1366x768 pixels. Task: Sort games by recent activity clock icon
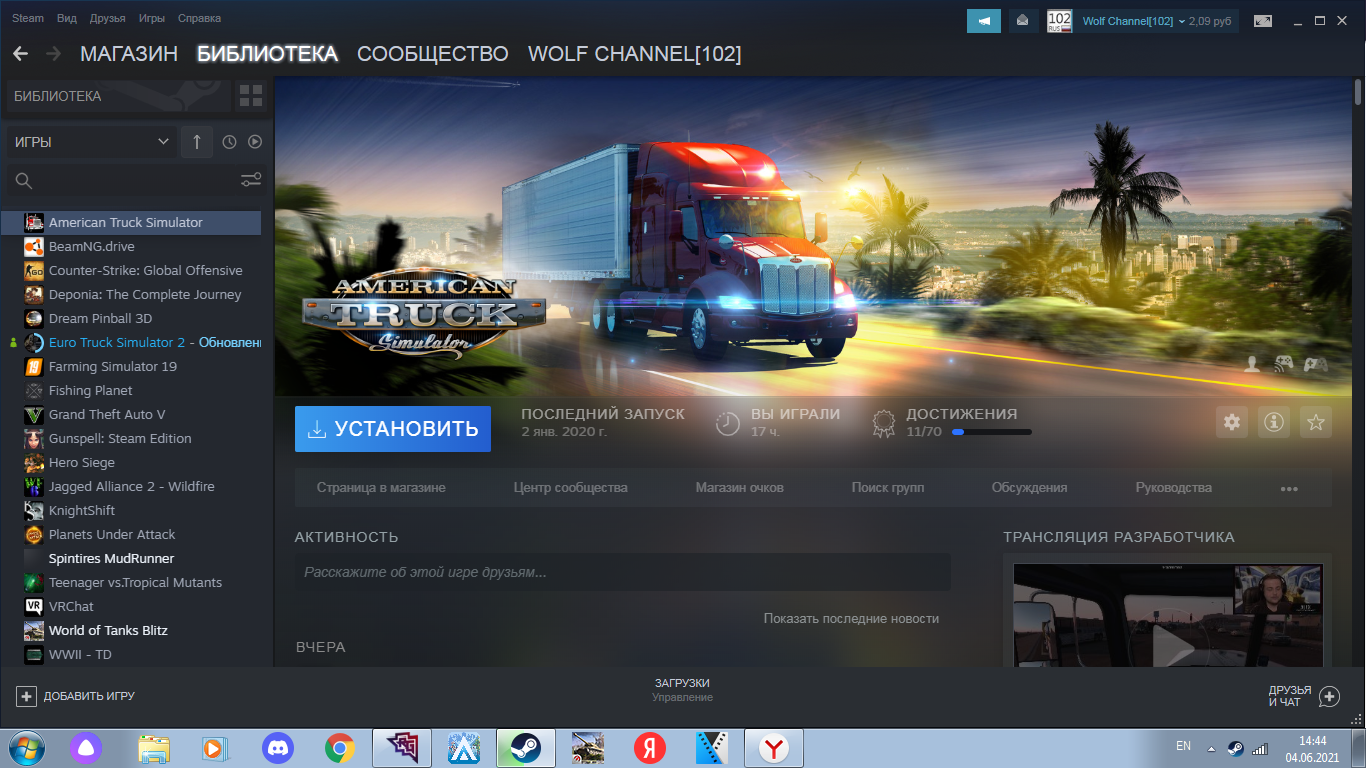pos(229,142)
